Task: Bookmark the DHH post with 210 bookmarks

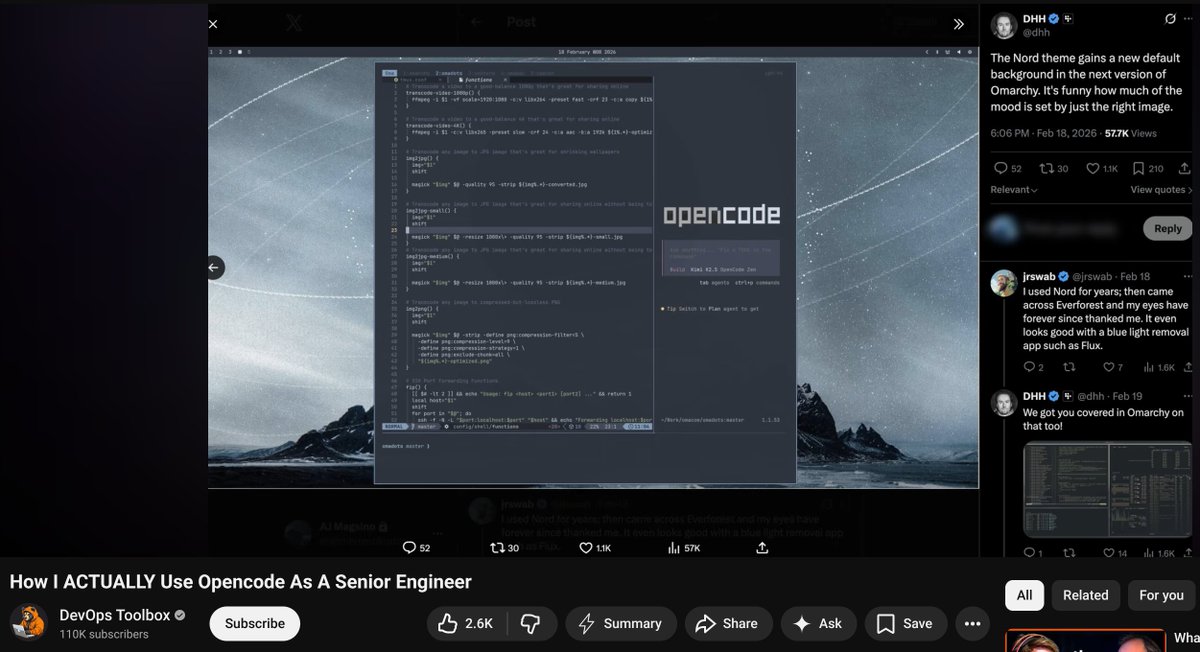Action: point(1148,169)
